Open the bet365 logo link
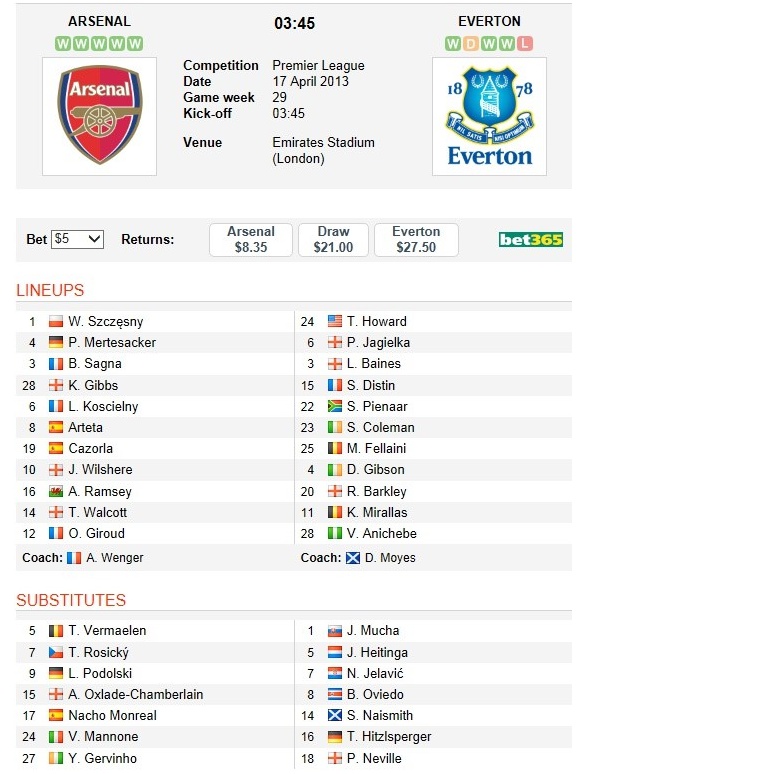 (x=531, y=239)
